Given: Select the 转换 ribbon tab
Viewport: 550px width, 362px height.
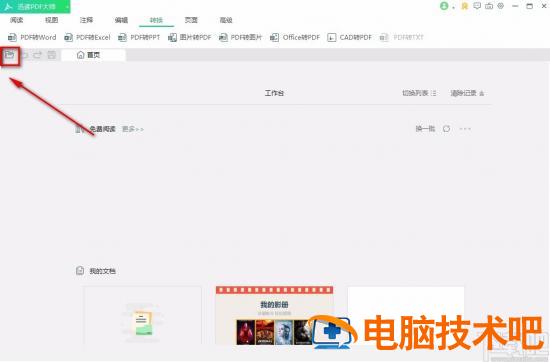Looking at the screenshot, I should 156,20.
